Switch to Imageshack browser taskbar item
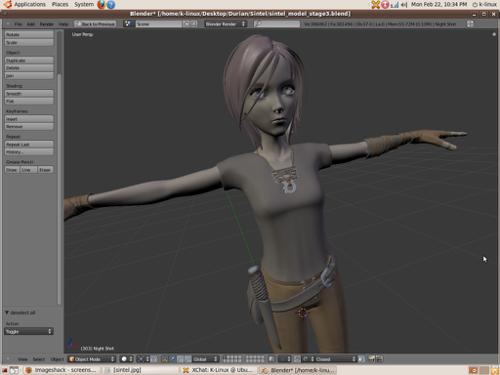Screen dimensions: 500x375 (62, 370)
